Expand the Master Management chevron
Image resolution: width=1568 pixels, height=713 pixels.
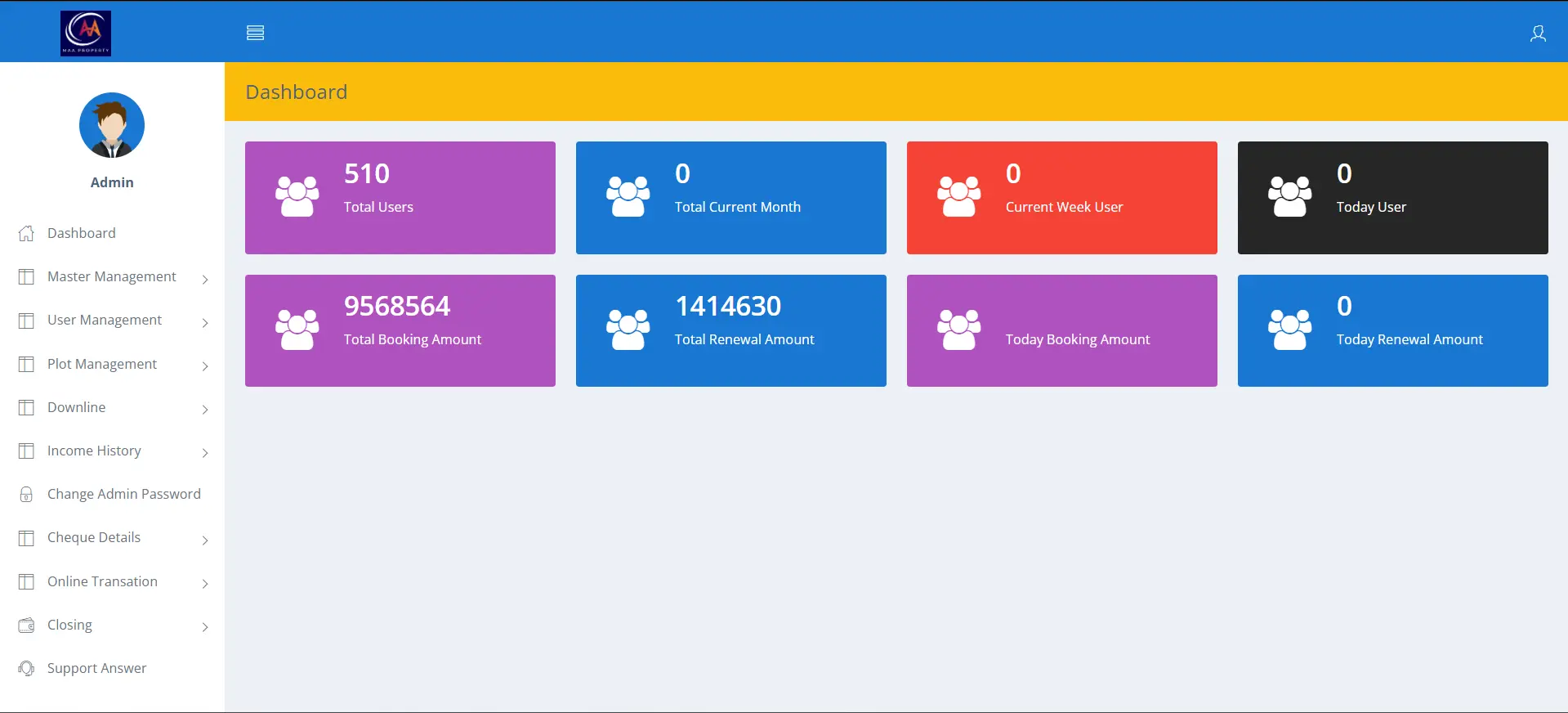point(205,279)
